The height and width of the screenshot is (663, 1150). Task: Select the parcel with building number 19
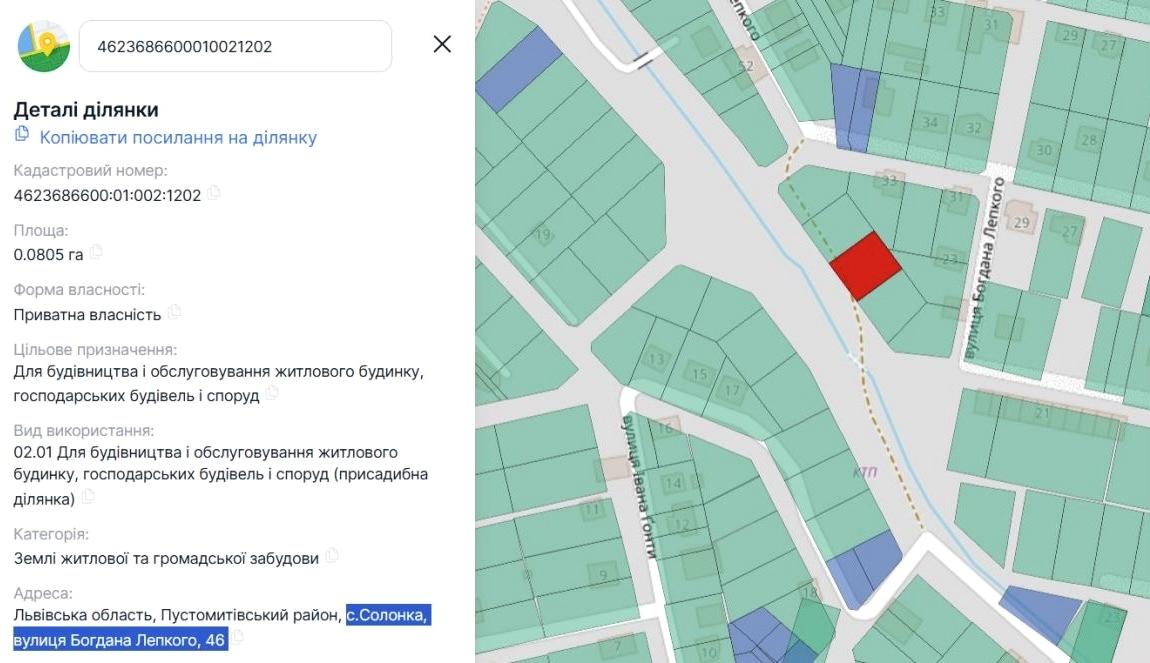click(545, 236)
